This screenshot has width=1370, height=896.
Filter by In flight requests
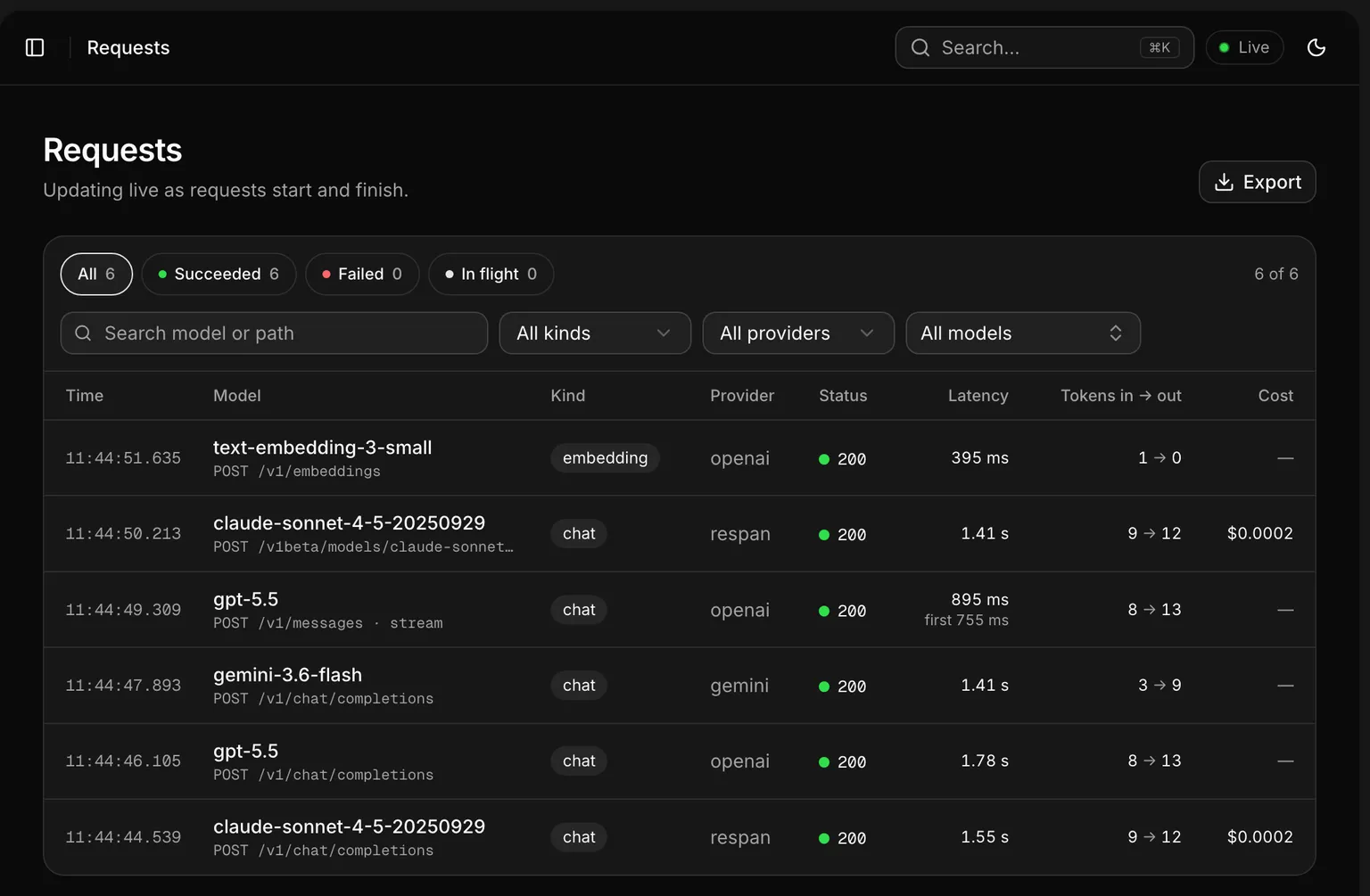click(491, 274)
